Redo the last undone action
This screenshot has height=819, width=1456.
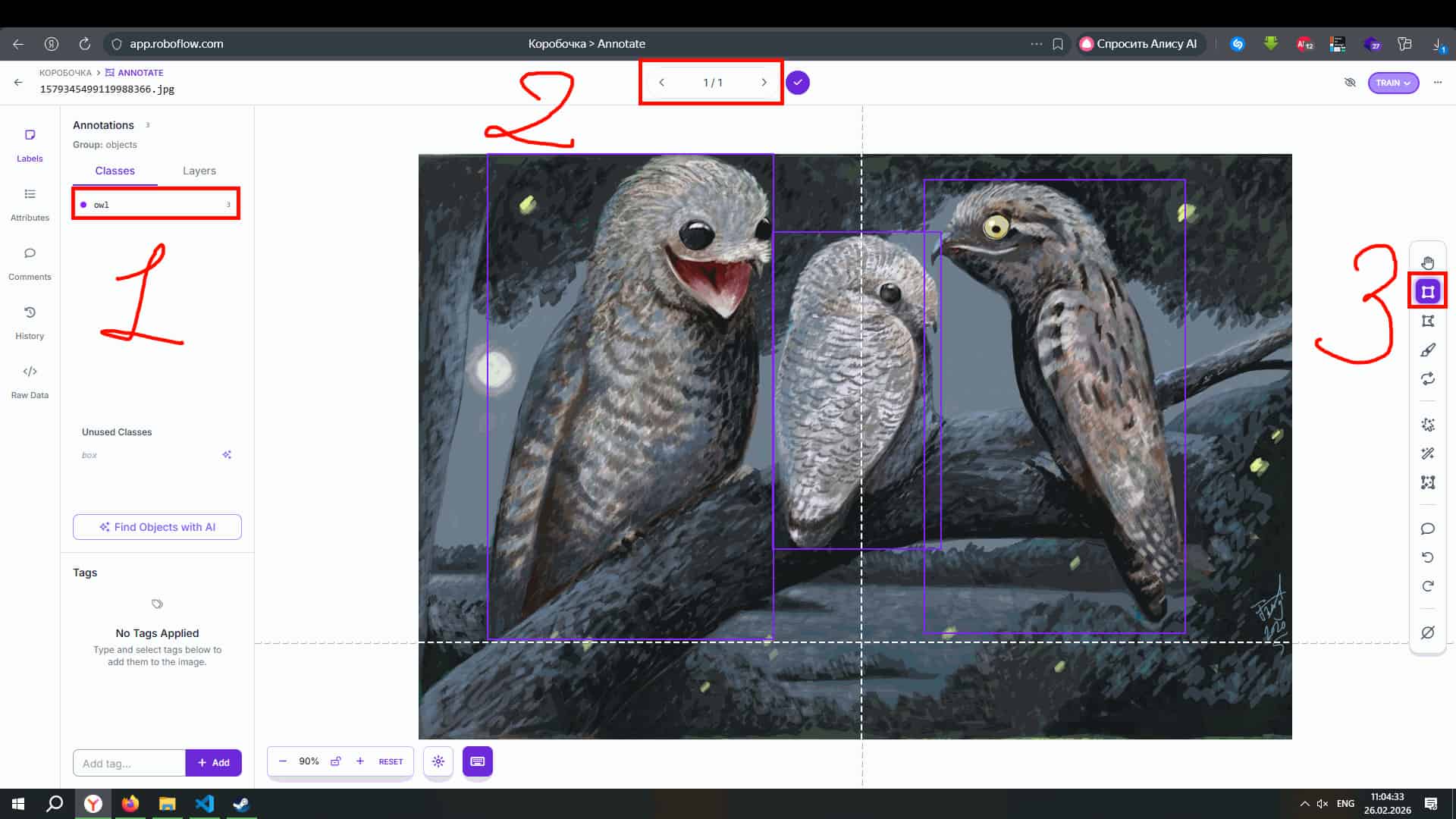1428,586
